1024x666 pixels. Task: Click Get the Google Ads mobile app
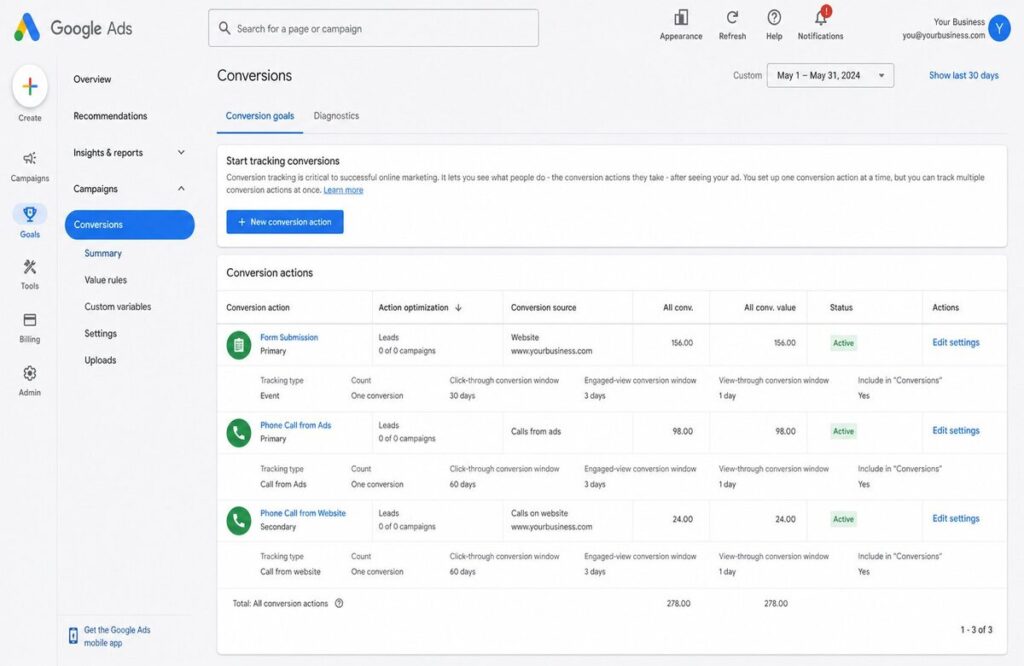pos(117,637)
